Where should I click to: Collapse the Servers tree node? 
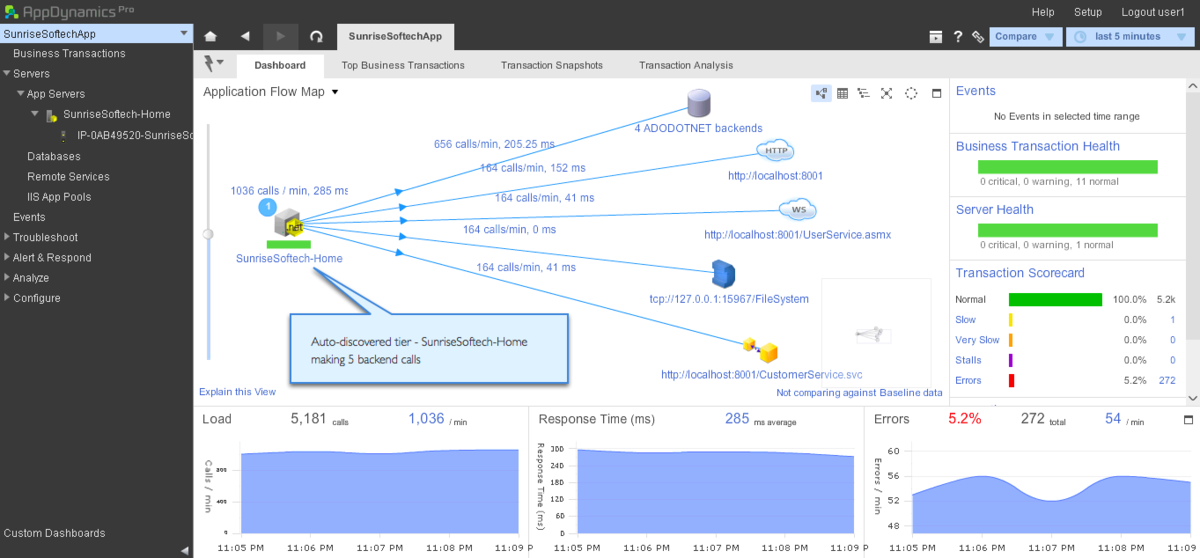(x=6, y=74)
